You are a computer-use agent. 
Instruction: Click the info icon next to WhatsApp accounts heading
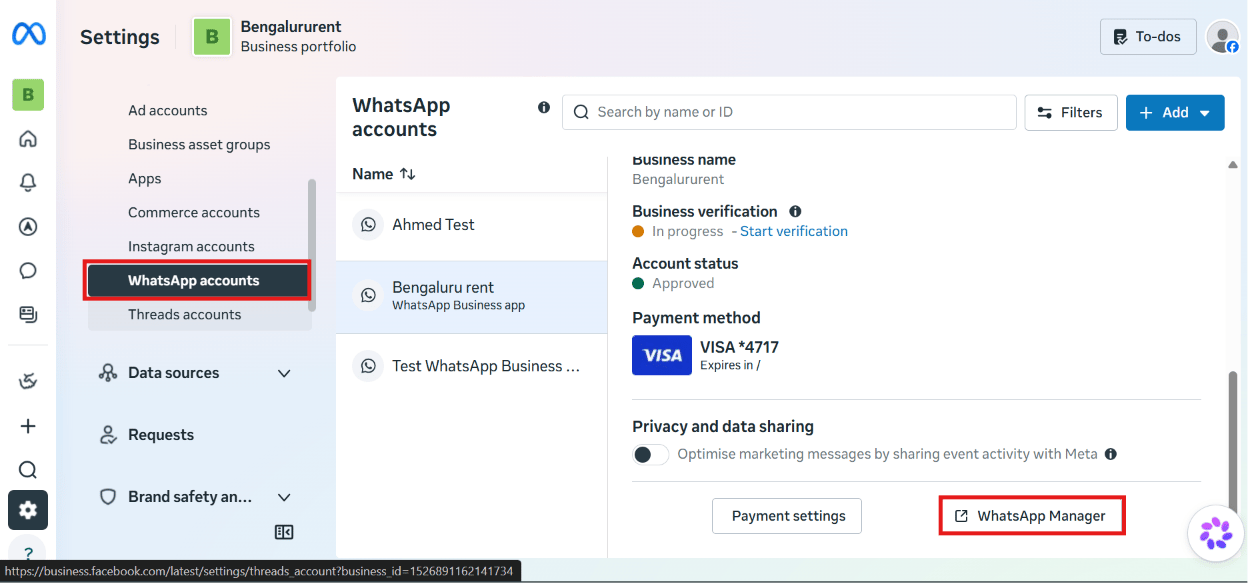pos(544,107)
